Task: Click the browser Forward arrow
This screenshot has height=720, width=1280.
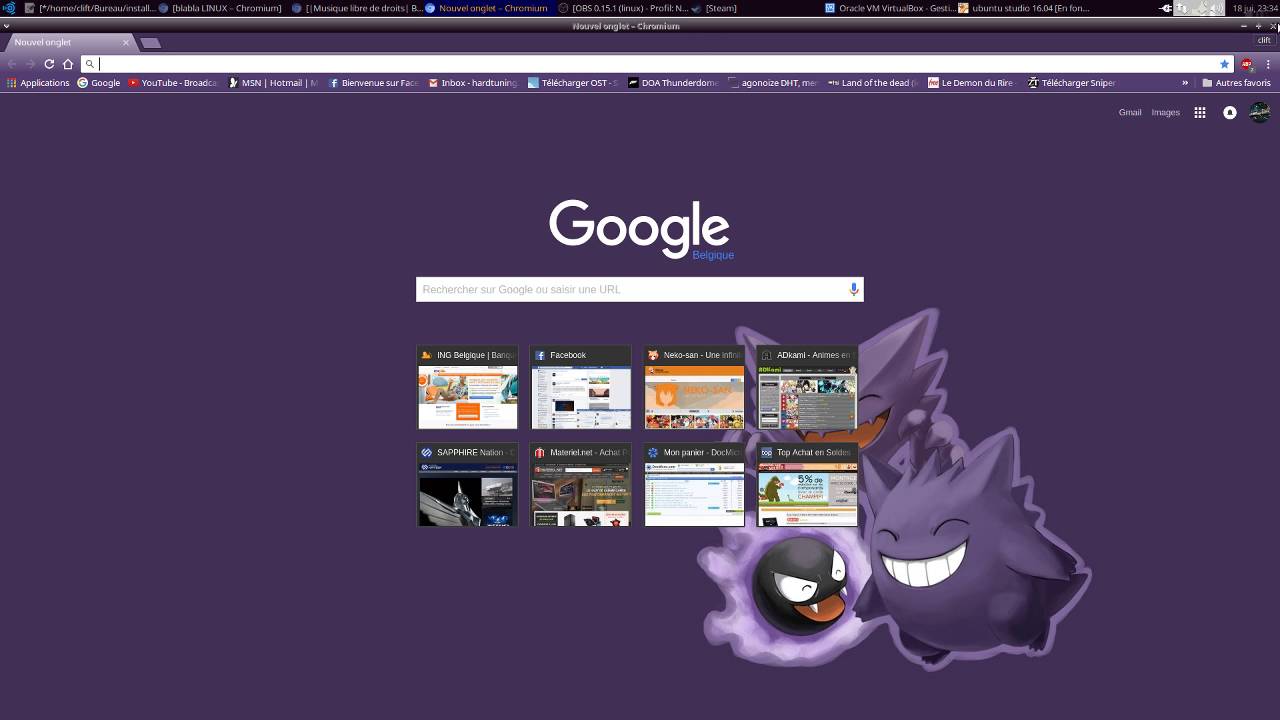Action: coord(30,64)
